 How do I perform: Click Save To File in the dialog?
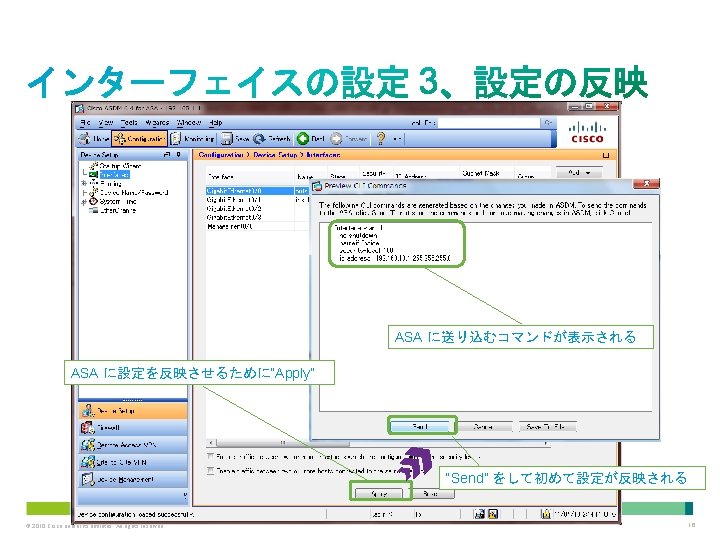[x=547, y=427]
